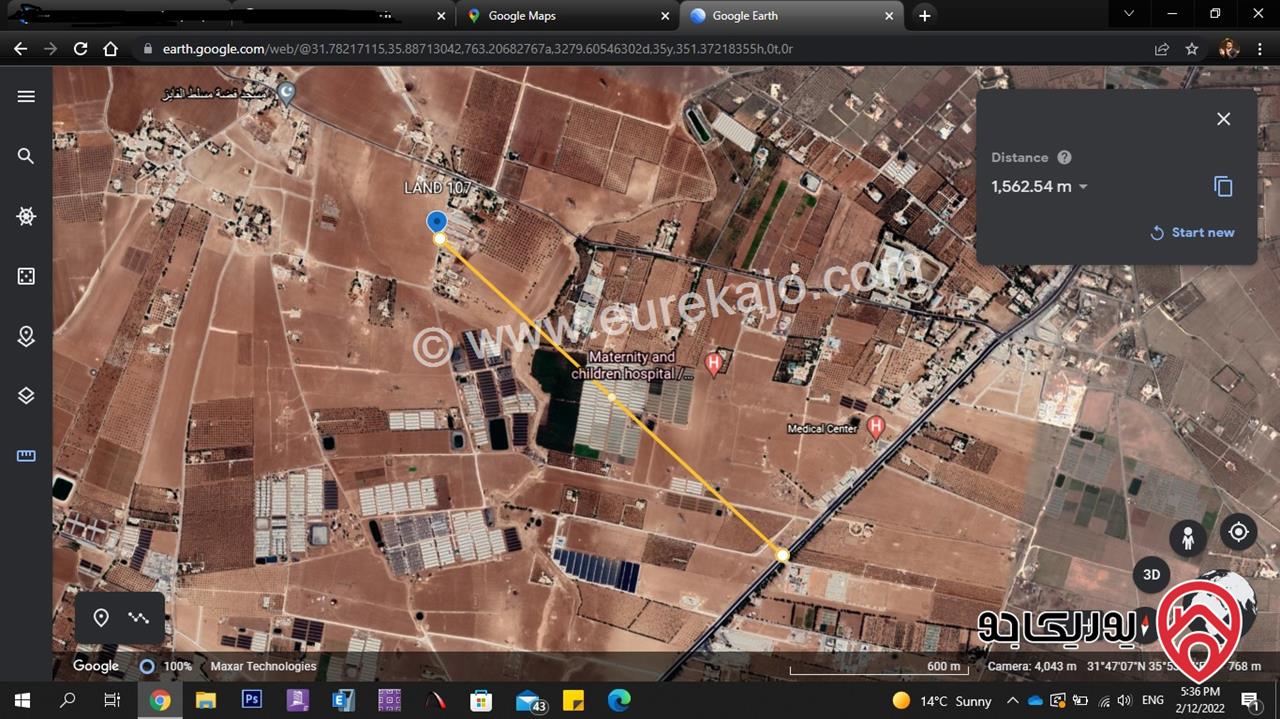This screenshot has width=1280, height=719.
Task: Toggle Street View with the Pegman button
Action: pos(1188,538)
